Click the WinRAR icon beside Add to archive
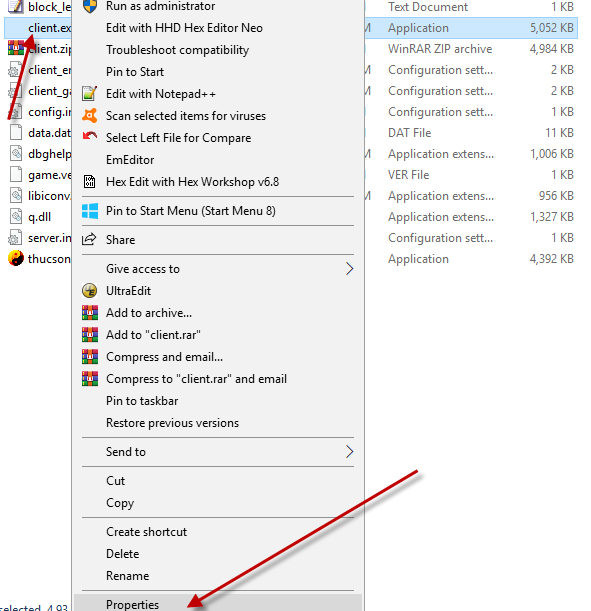 click(x=90, y=313)
